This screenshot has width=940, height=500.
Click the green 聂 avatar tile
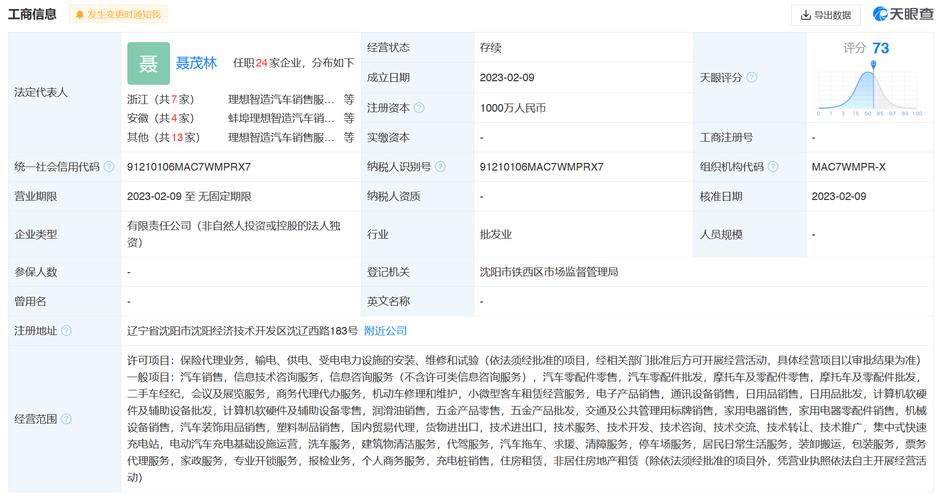tap(148, 63)
